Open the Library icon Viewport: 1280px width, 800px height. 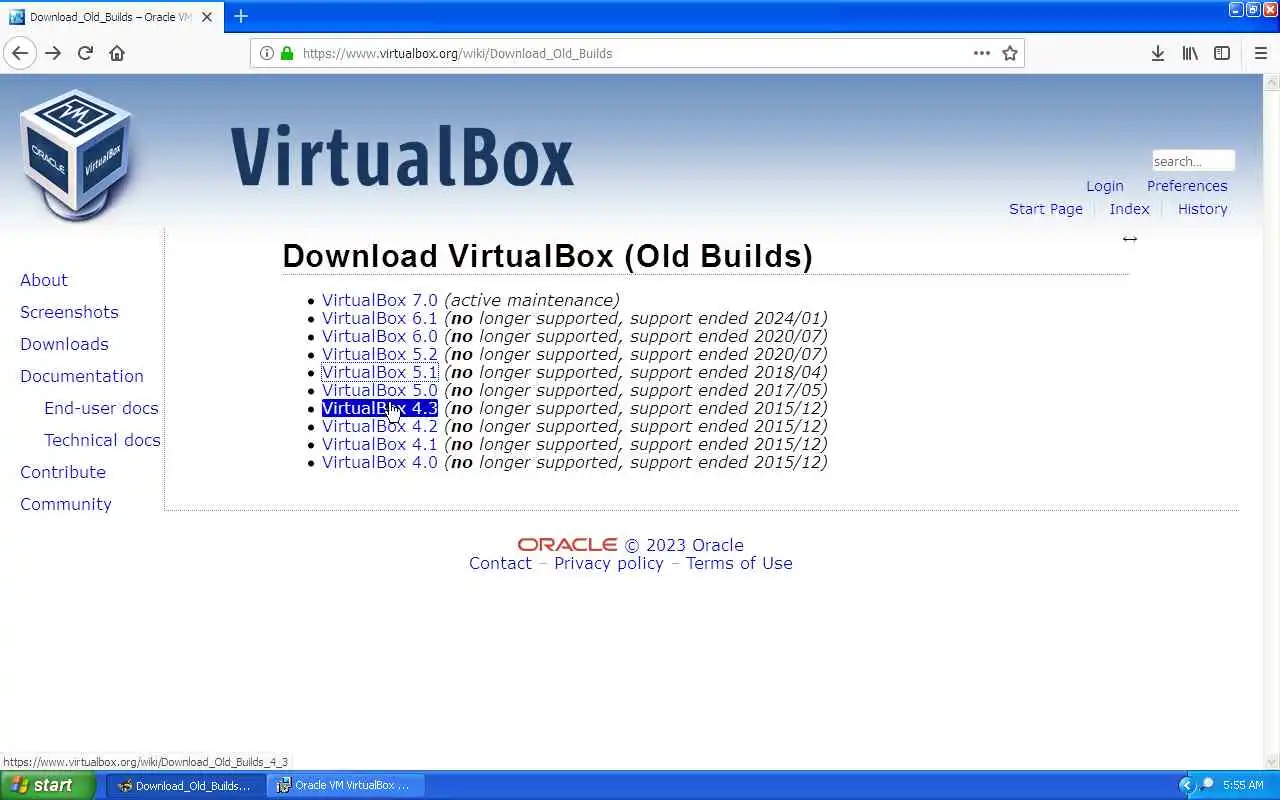[x=1190, y=53]
